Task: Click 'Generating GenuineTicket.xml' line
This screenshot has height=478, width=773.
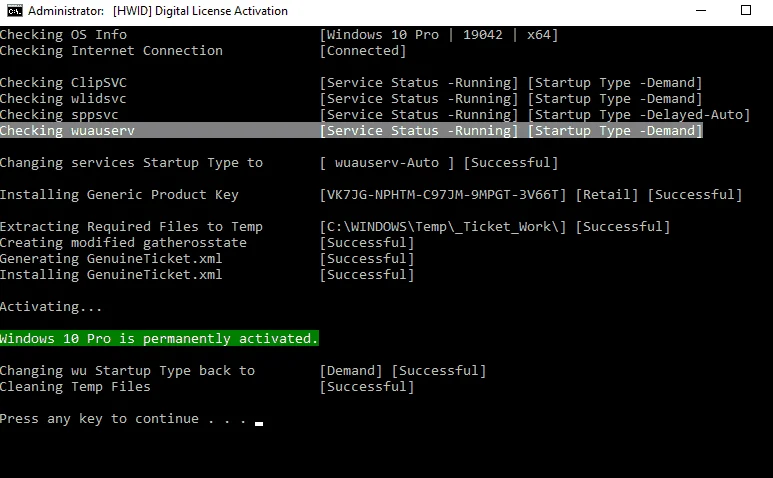Action: click(x=111, y=259)
